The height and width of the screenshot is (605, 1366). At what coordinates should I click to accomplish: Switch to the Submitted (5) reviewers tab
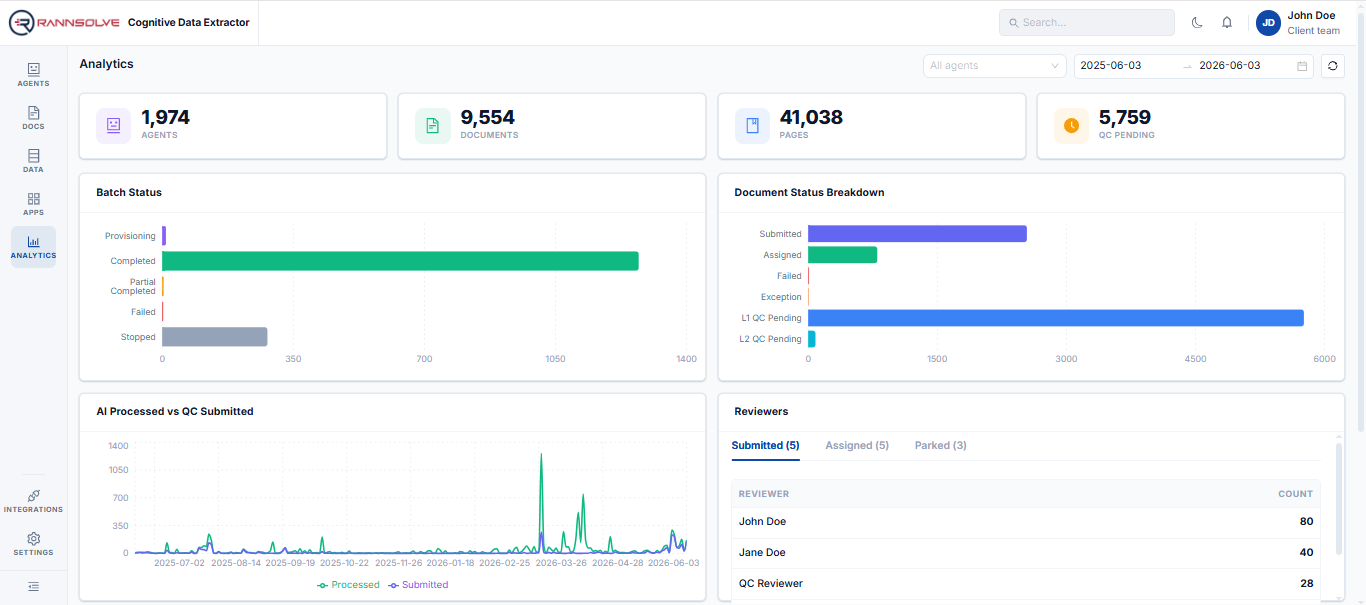765,446
